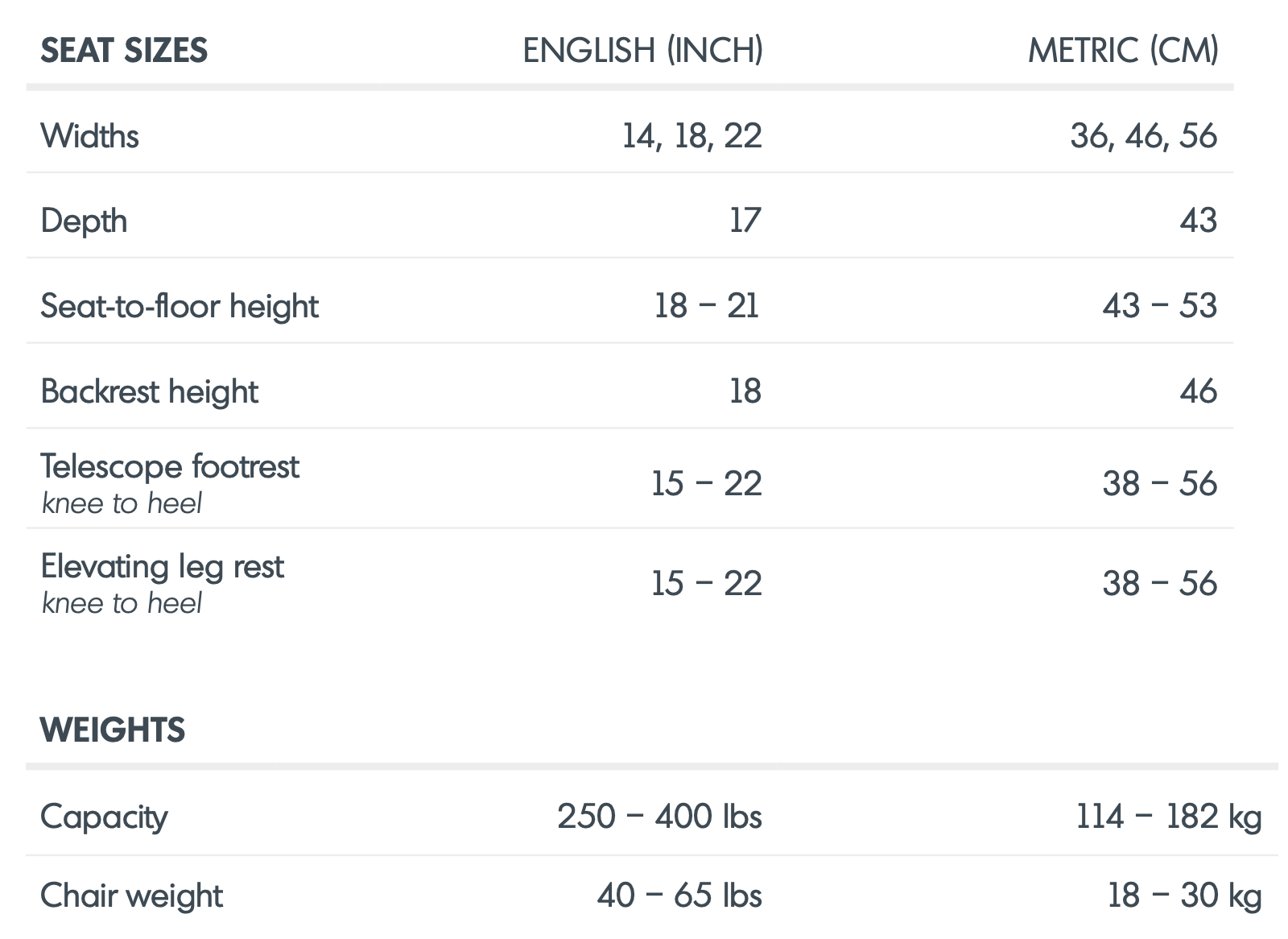This screenshot has width=1288, height=939.
Task: Click the Depth inch value 17
Action: tap(745, 221)
